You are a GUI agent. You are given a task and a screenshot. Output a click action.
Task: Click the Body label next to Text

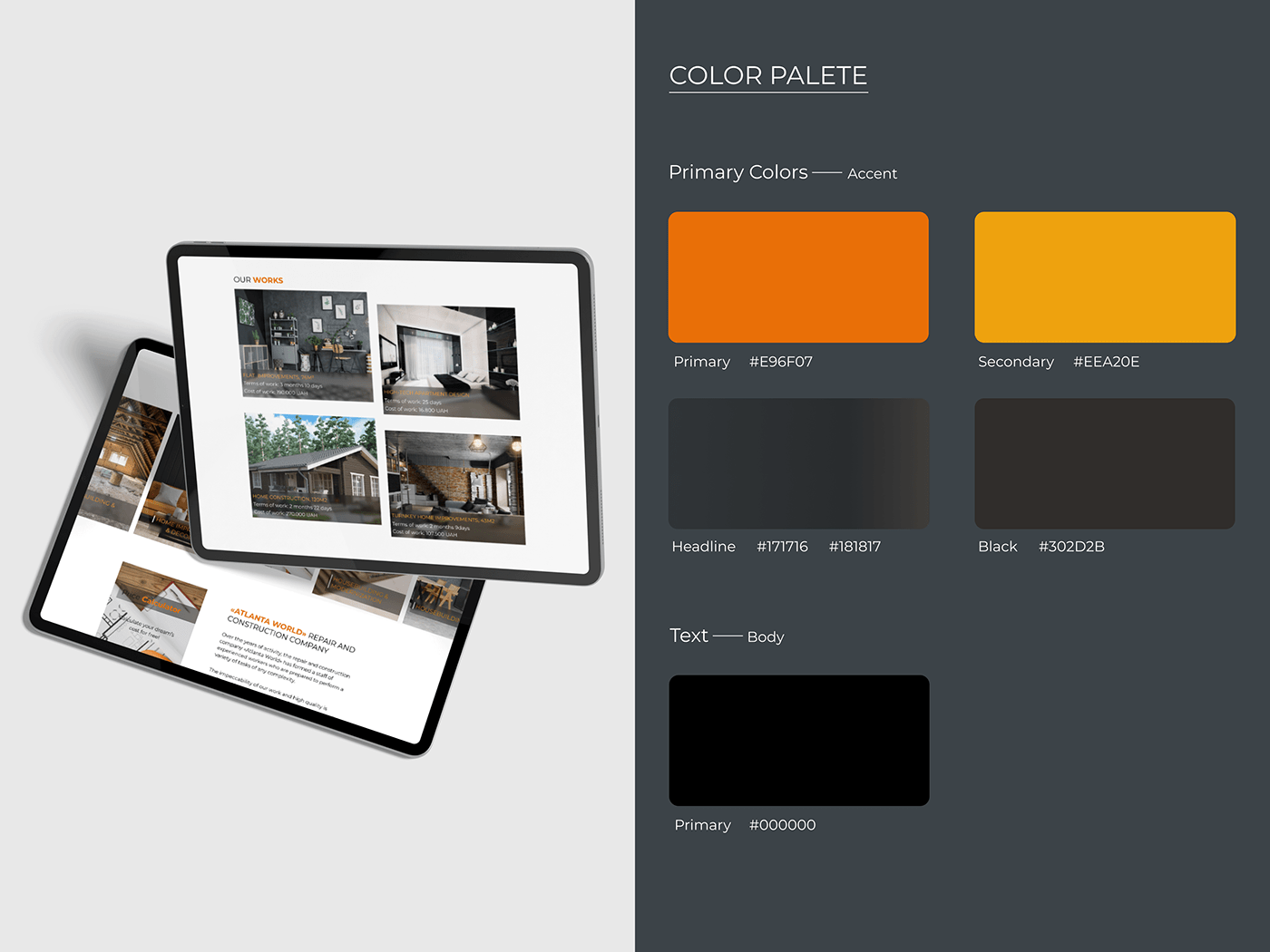[x=766, y=636]
